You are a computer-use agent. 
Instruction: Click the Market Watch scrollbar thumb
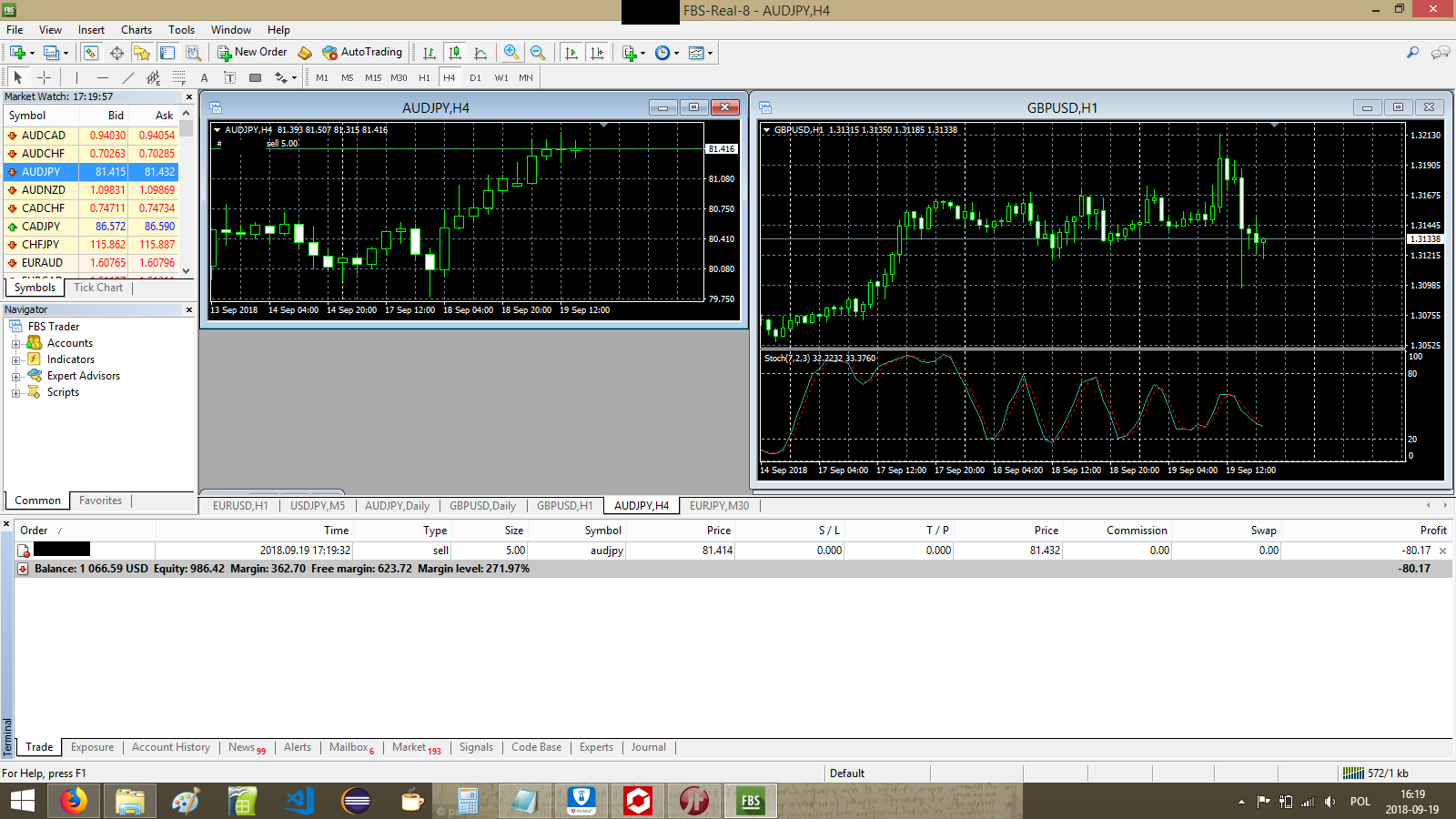click(186, 128)
